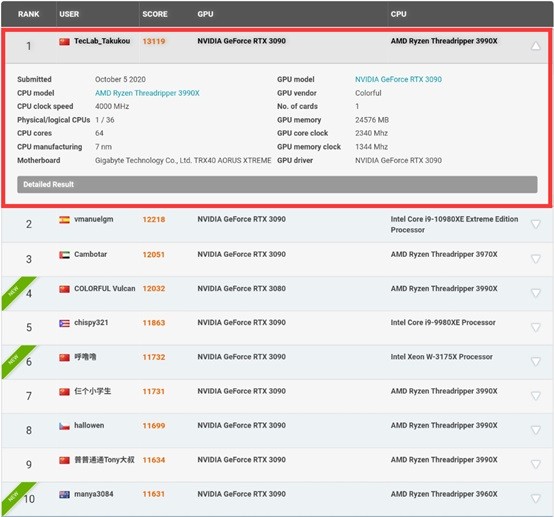Select user name hallowen
This screenshot has width=554, height=517.
(89, 425)
